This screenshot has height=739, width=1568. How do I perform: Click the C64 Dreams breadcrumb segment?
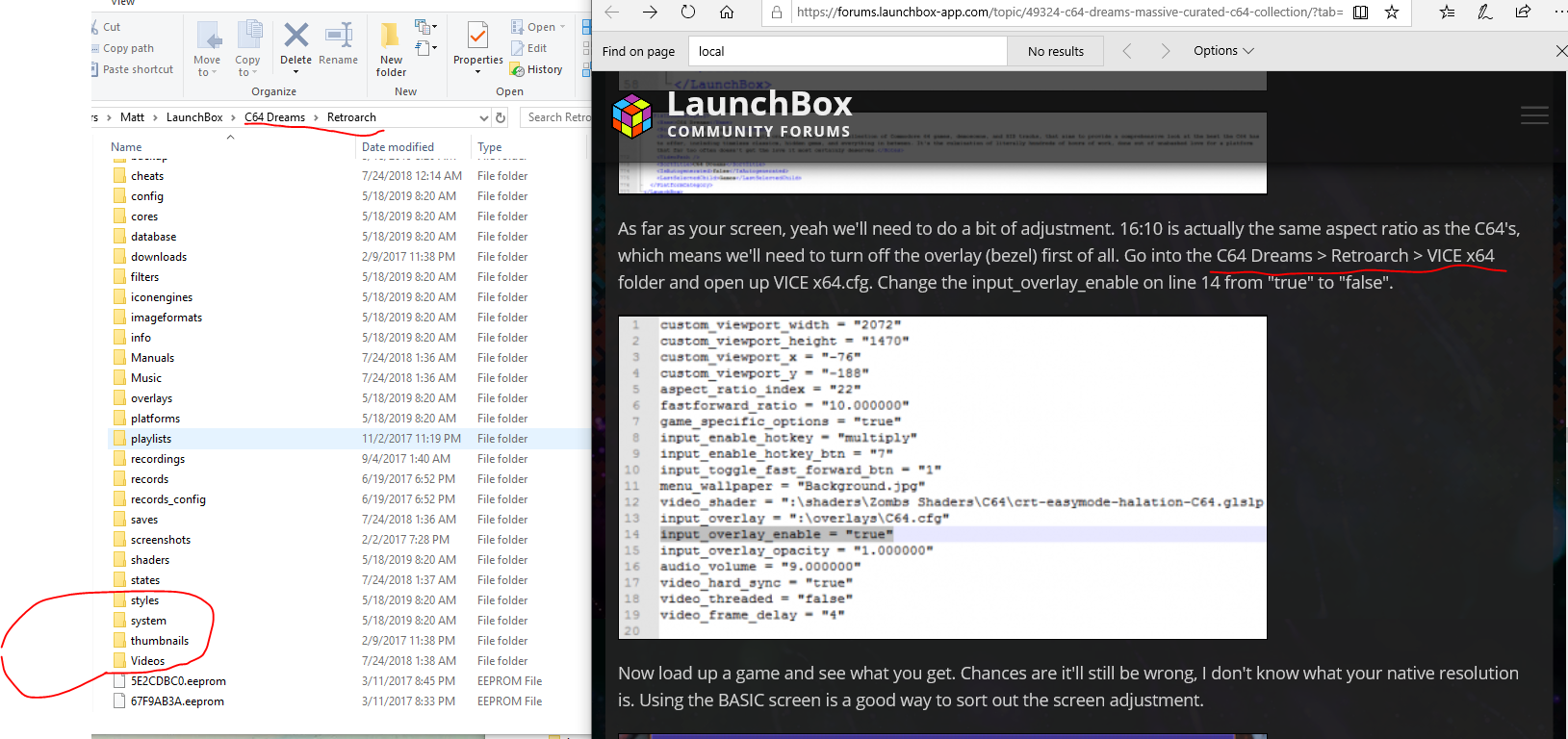274,117
